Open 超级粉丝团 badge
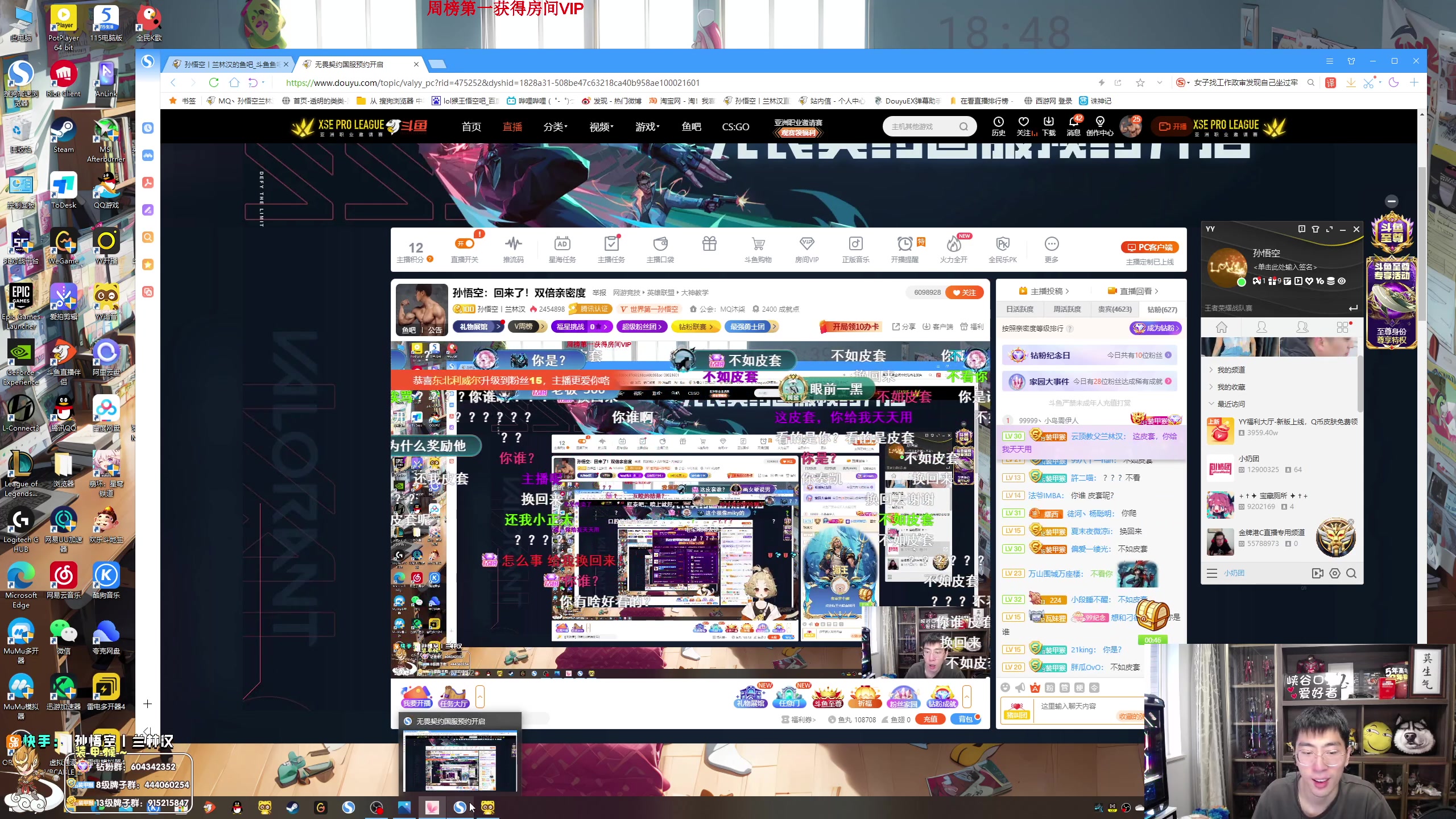Image resolution: width=1456 pixels, height=819 pixels. coord(642,326)
